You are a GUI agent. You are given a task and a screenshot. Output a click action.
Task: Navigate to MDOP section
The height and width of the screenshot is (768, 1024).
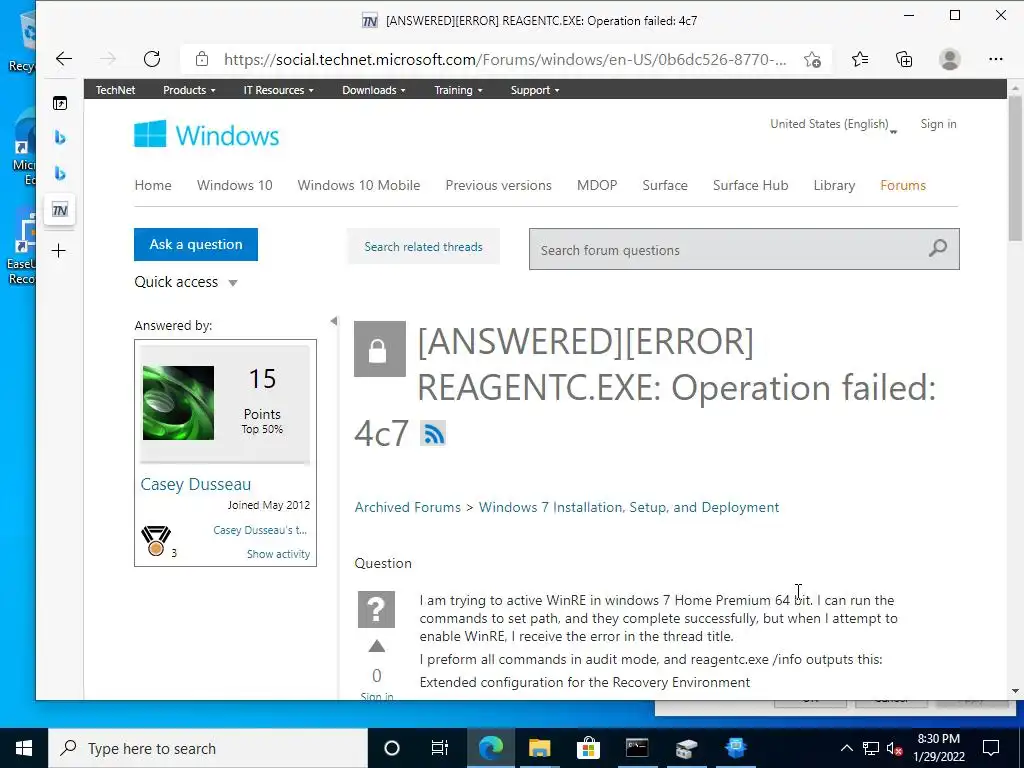[x=597, y=185]
